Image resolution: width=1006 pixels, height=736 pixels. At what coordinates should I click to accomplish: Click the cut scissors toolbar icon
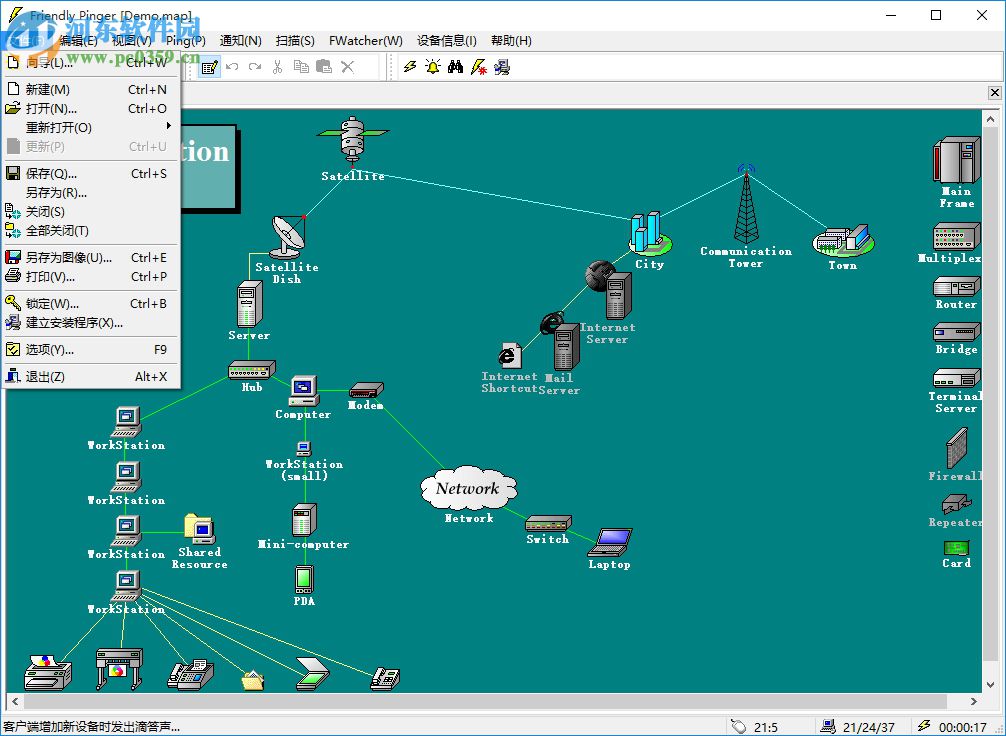277,67
